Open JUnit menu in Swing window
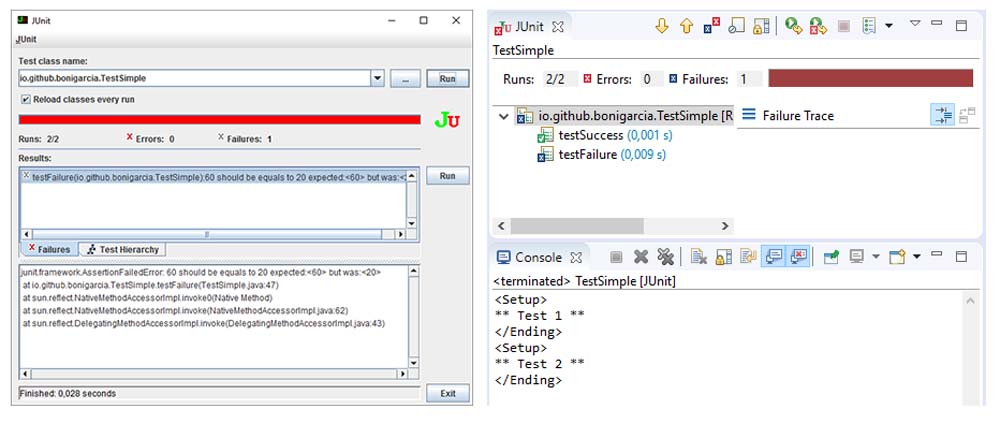This screenshot has height=424, width=1000. pos(26,40)
